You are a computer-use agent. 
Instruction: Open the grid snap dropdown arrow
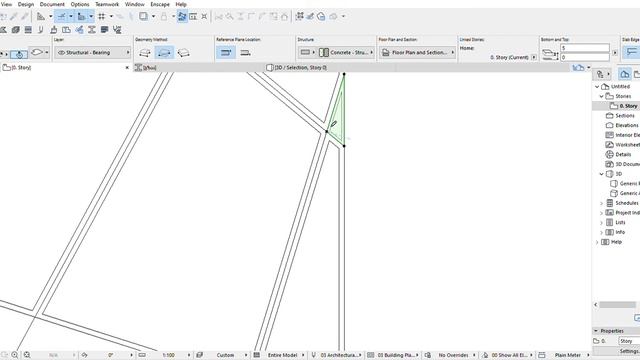click(111, 16)
